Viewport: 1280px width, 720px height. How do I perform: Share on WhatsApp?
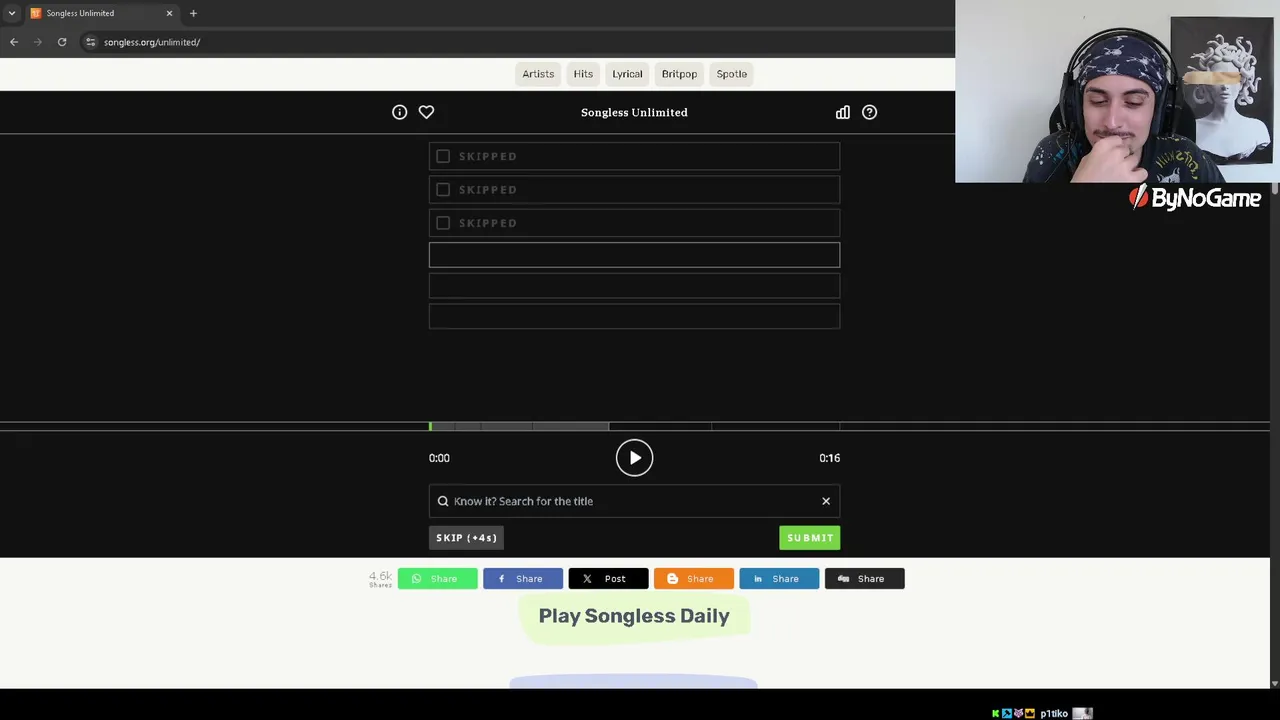438,579
